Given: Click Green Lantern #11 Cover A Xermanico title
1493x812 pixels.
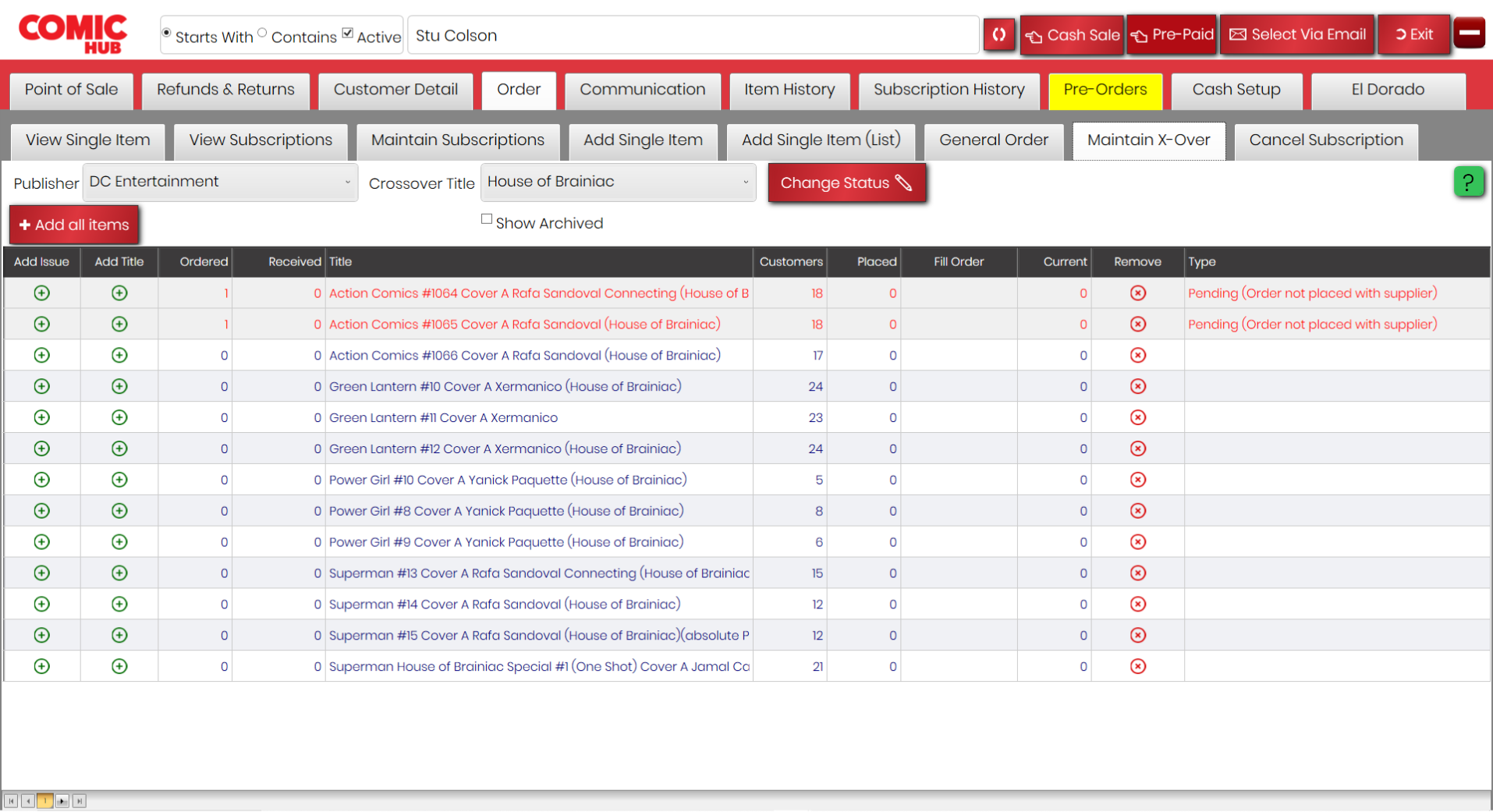Looking at the screenshot, I should click(443, 418).
